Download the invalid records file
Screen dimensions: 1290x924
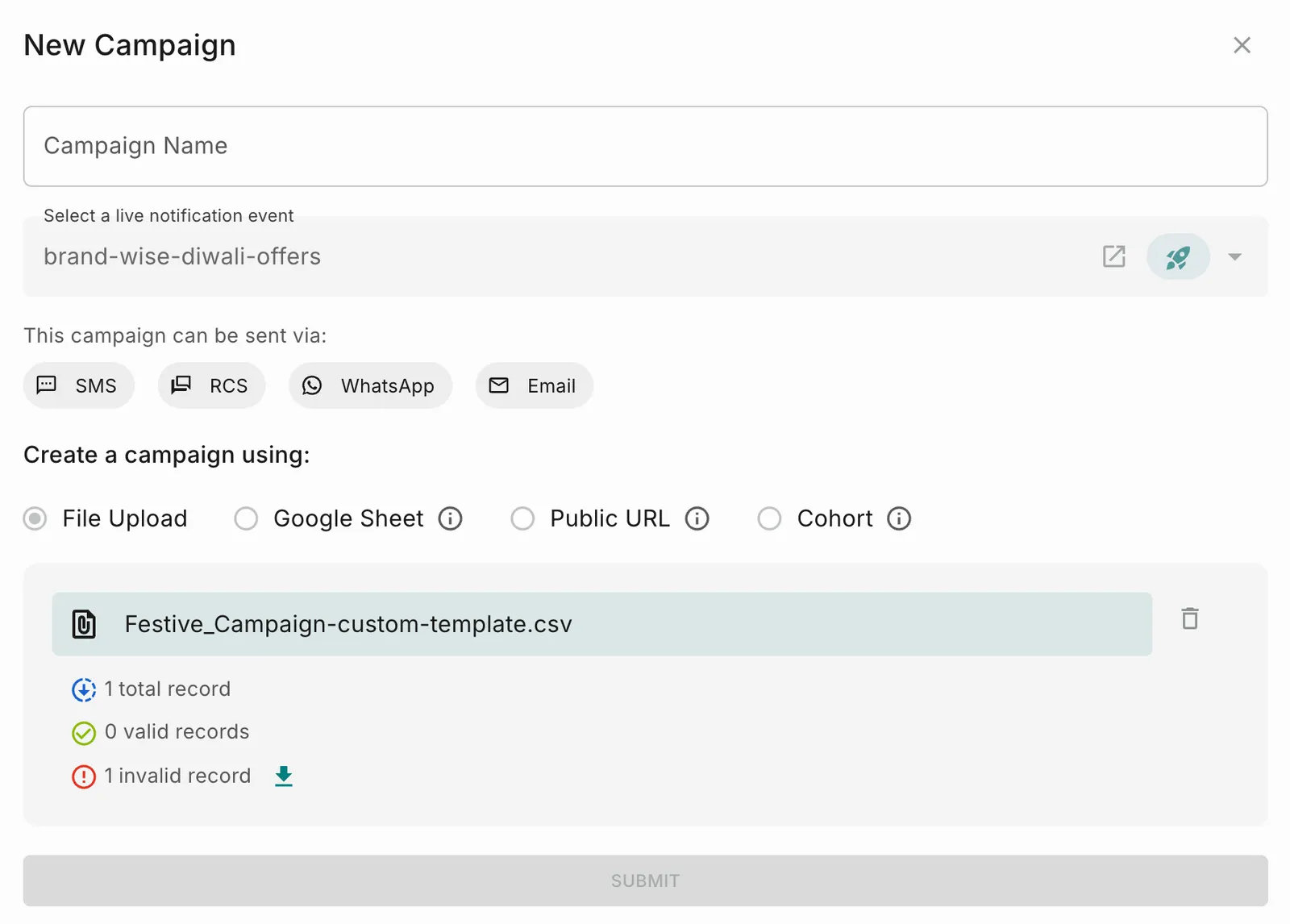[284, 776]
